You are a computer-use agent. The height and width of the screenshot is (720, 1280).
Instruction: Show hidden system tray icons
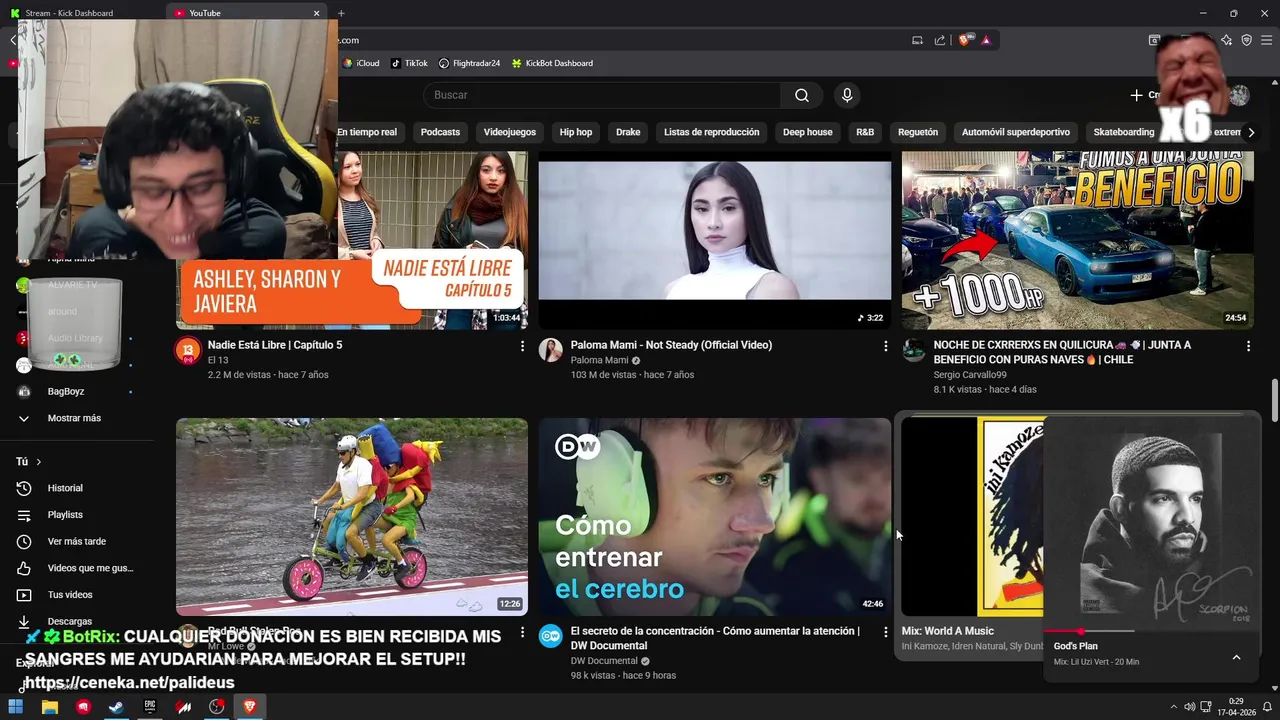1174,707
